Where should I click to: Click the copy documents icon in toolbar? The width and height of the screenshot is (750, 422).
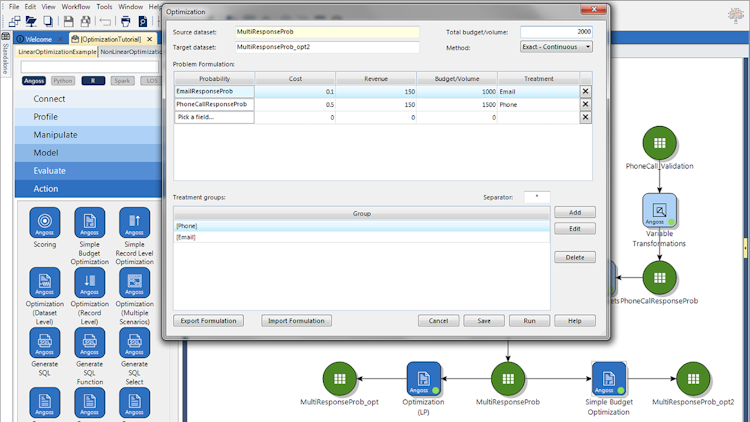(x=48, y=21)
